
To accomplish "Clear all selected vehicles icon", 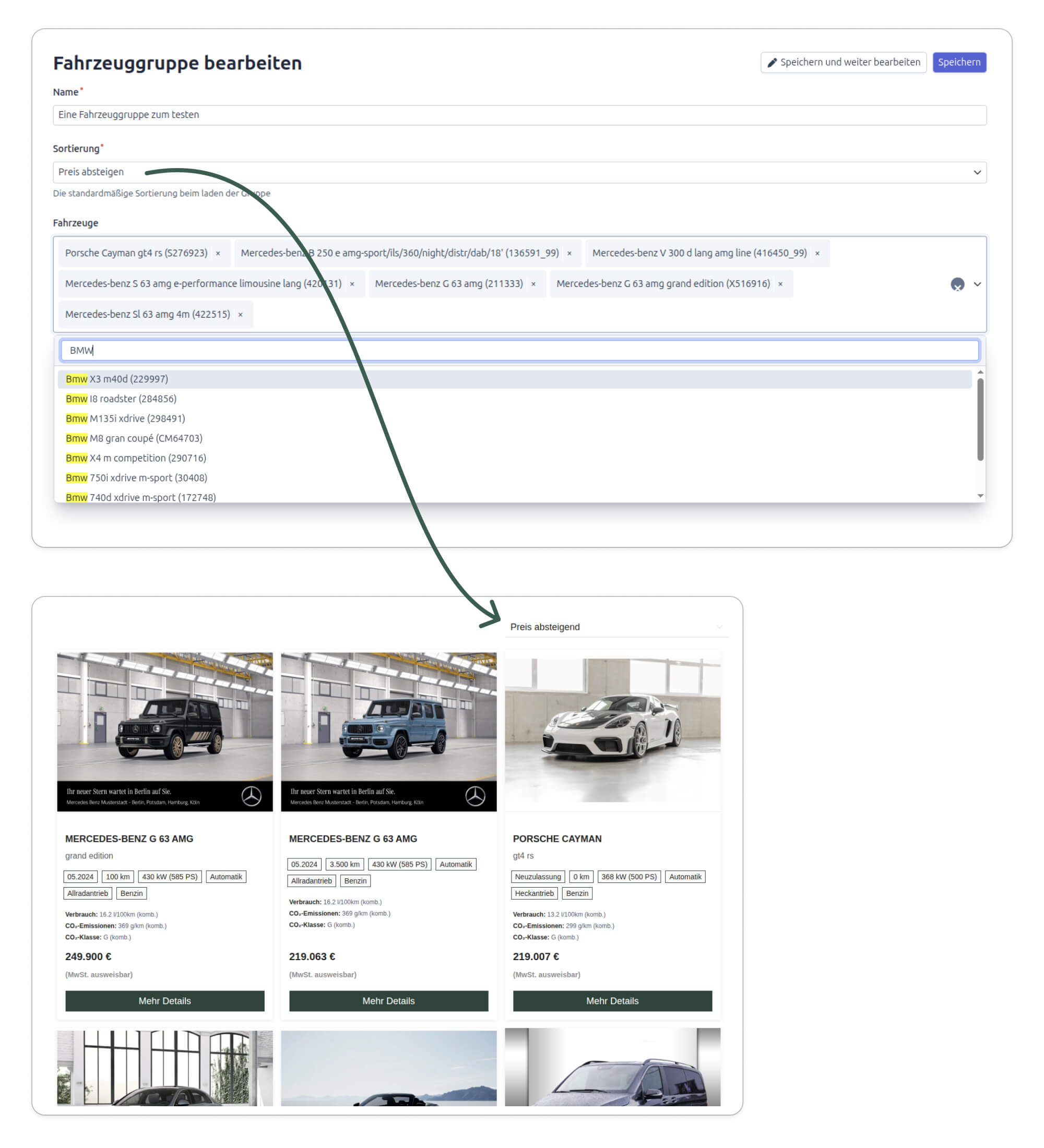I will pos(957,284).
